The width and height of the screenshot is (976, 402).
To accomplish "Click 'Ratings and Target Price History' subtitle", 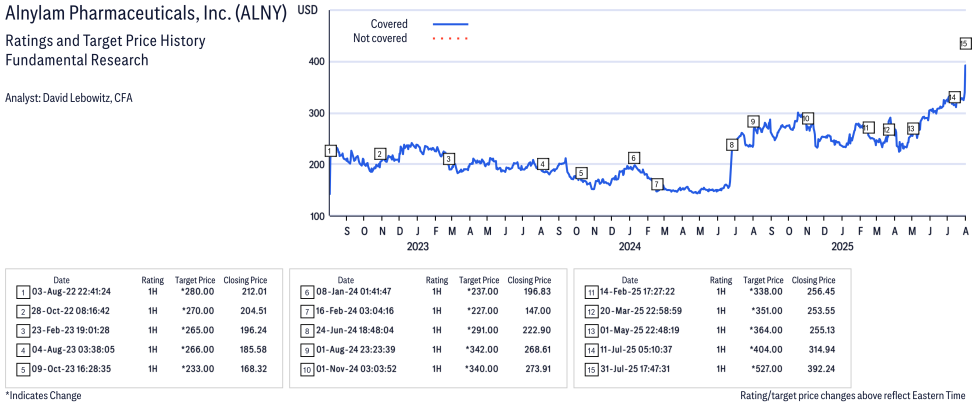I will (105, 42).
